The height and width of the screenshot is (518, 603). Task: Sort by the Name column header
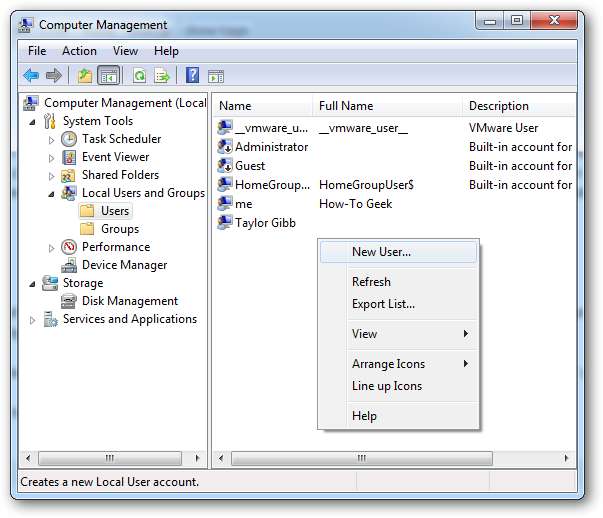click(263, 106)
